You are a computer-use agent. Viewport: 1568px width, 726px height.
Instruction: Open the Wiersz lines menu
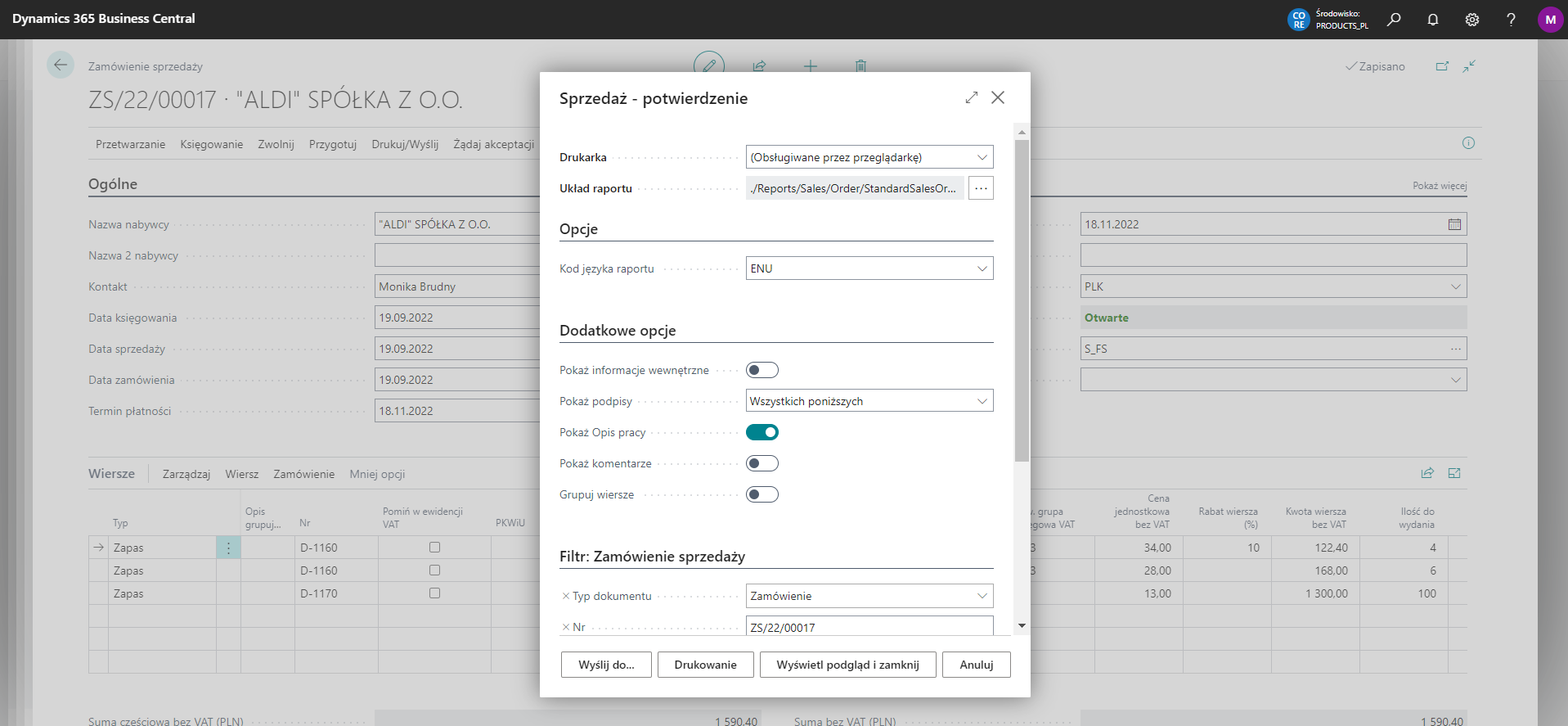click(242, 474)
